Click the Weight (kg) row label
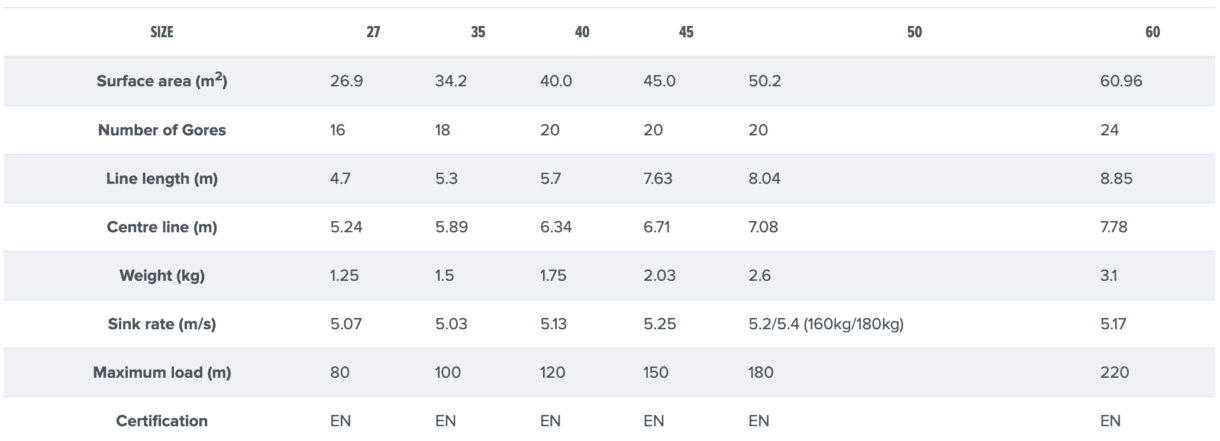The width and height of the screenshot is (1220, 441). (x=164, y=276)
